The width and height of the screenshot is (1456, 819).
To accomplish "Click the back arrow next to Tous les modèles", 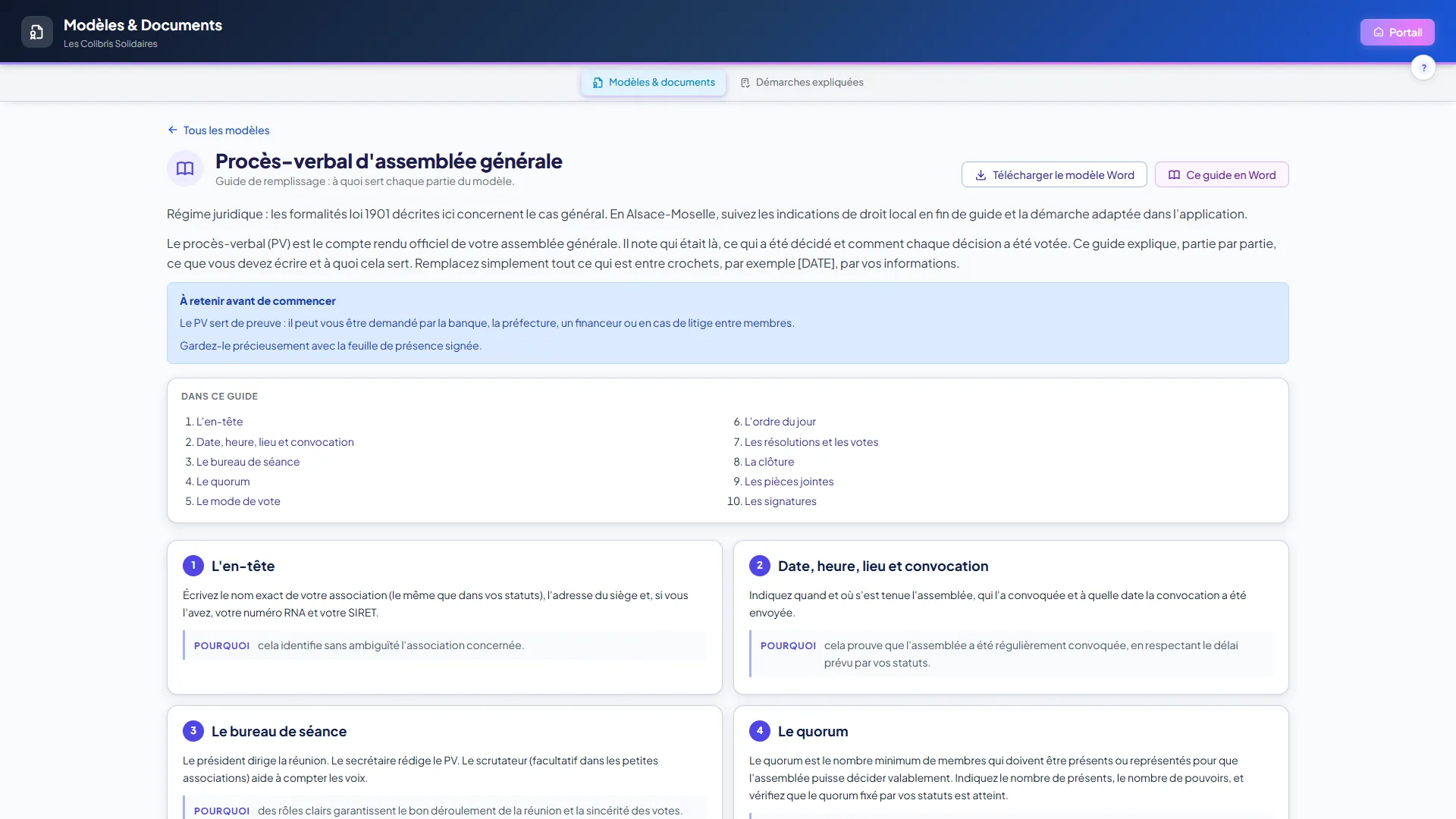I will click(x=173, y=130).
